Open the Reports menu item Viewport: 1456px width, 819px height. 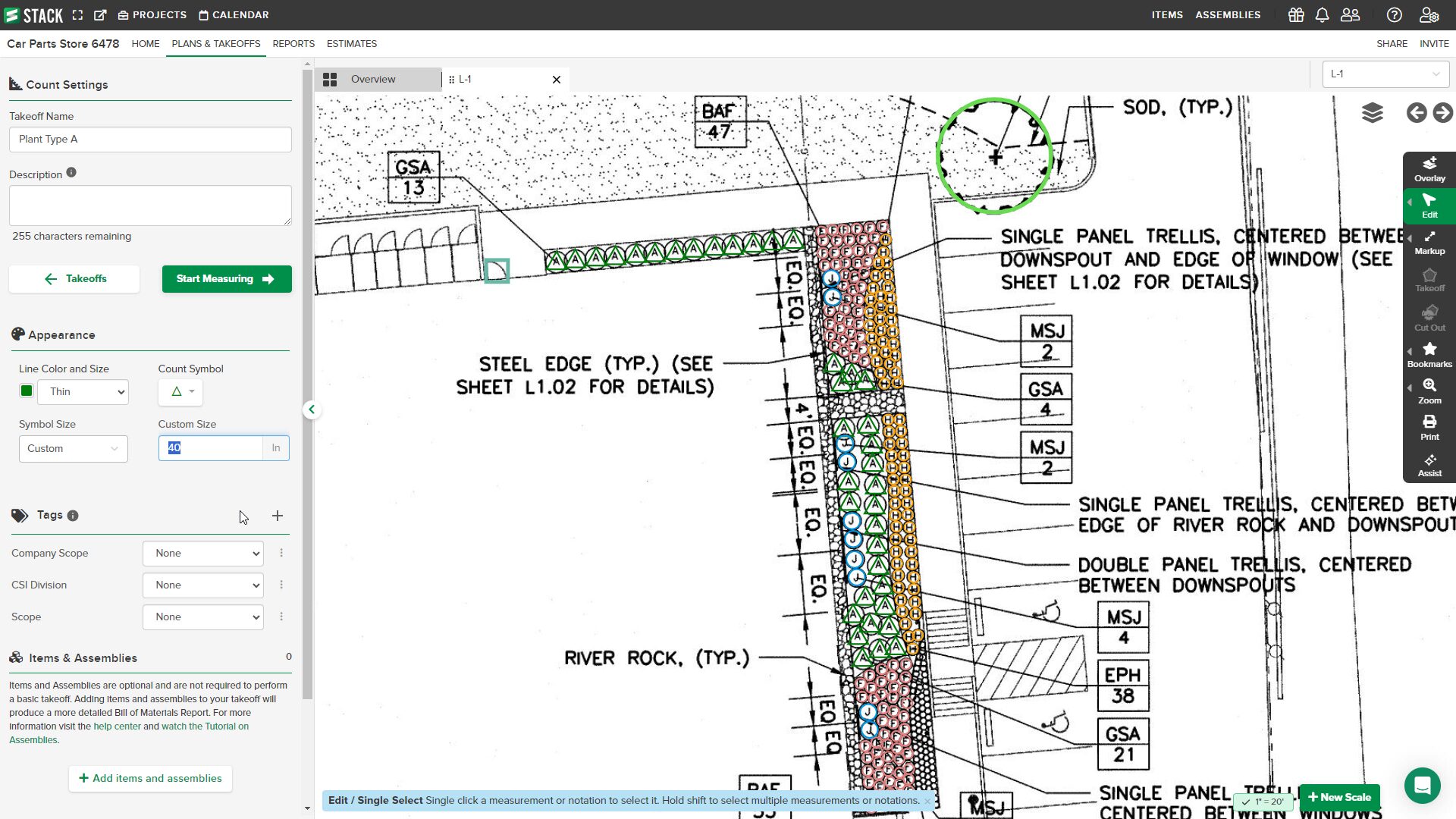pos(293,44)
